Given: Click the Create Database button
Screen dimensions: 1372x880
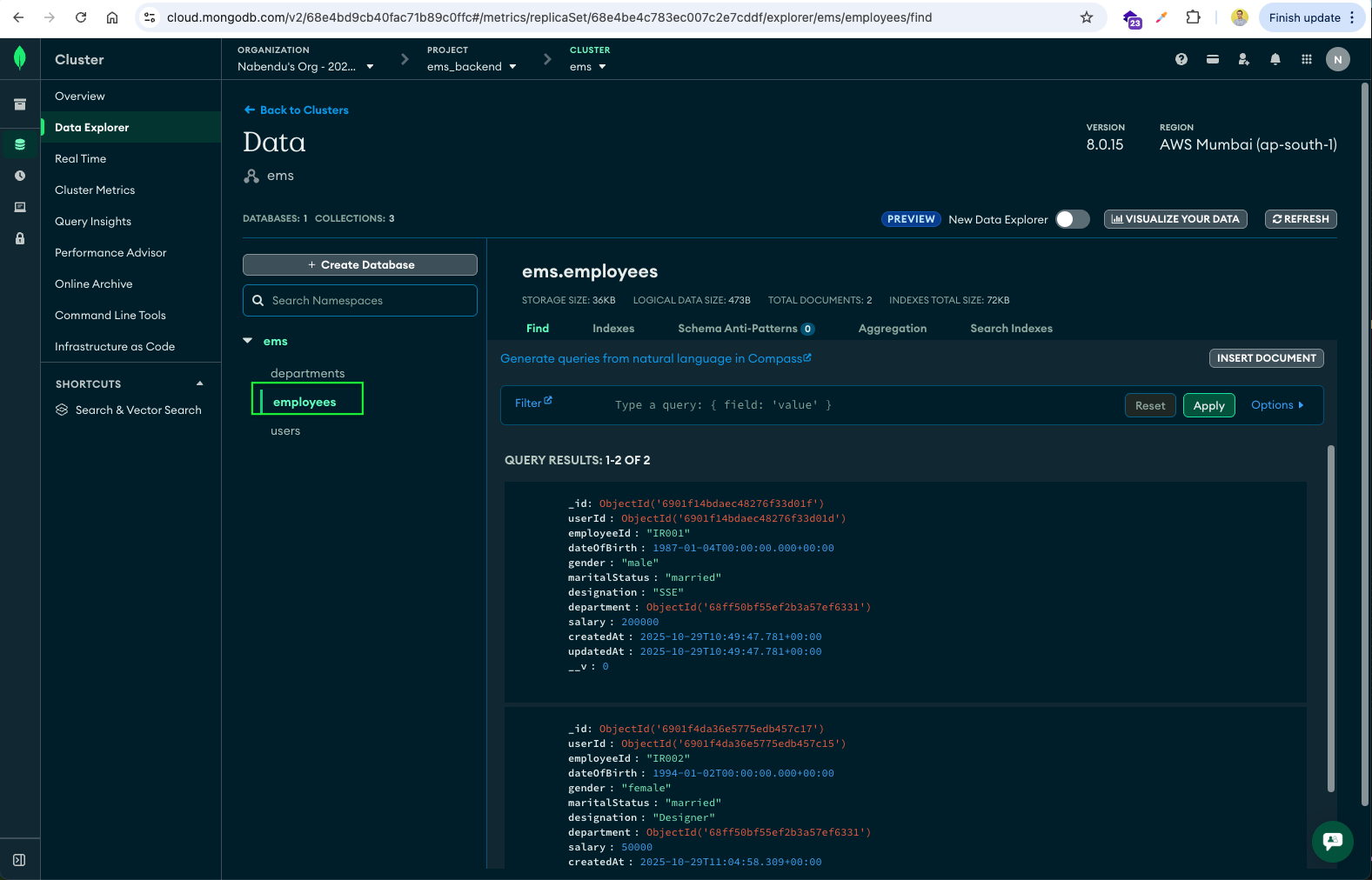Looking at the screenshot, I should (x=360, y=264).
